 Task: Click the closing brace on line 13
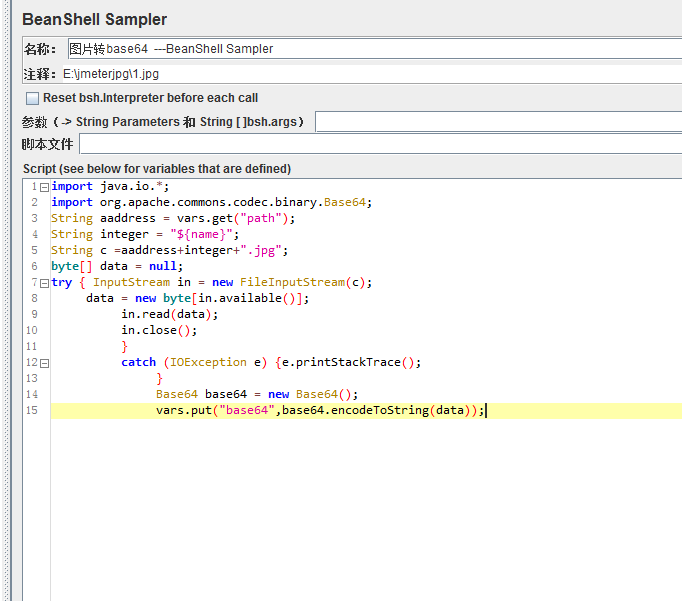coord(159,379)
